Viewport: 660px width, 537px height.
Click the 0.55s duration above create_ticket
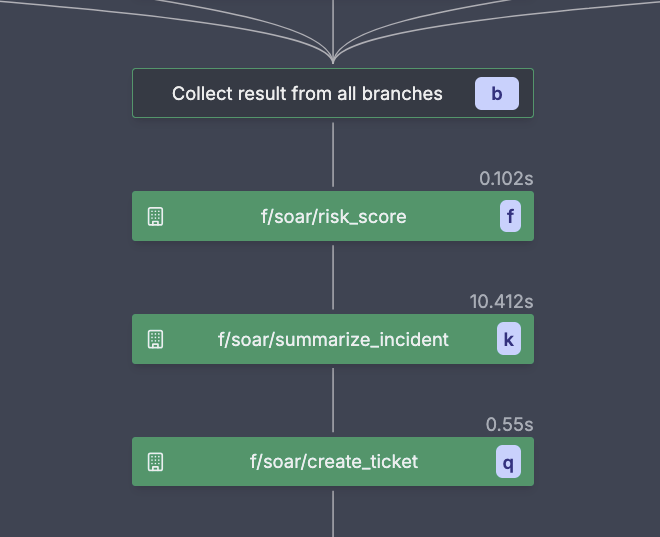coord(509,424)
